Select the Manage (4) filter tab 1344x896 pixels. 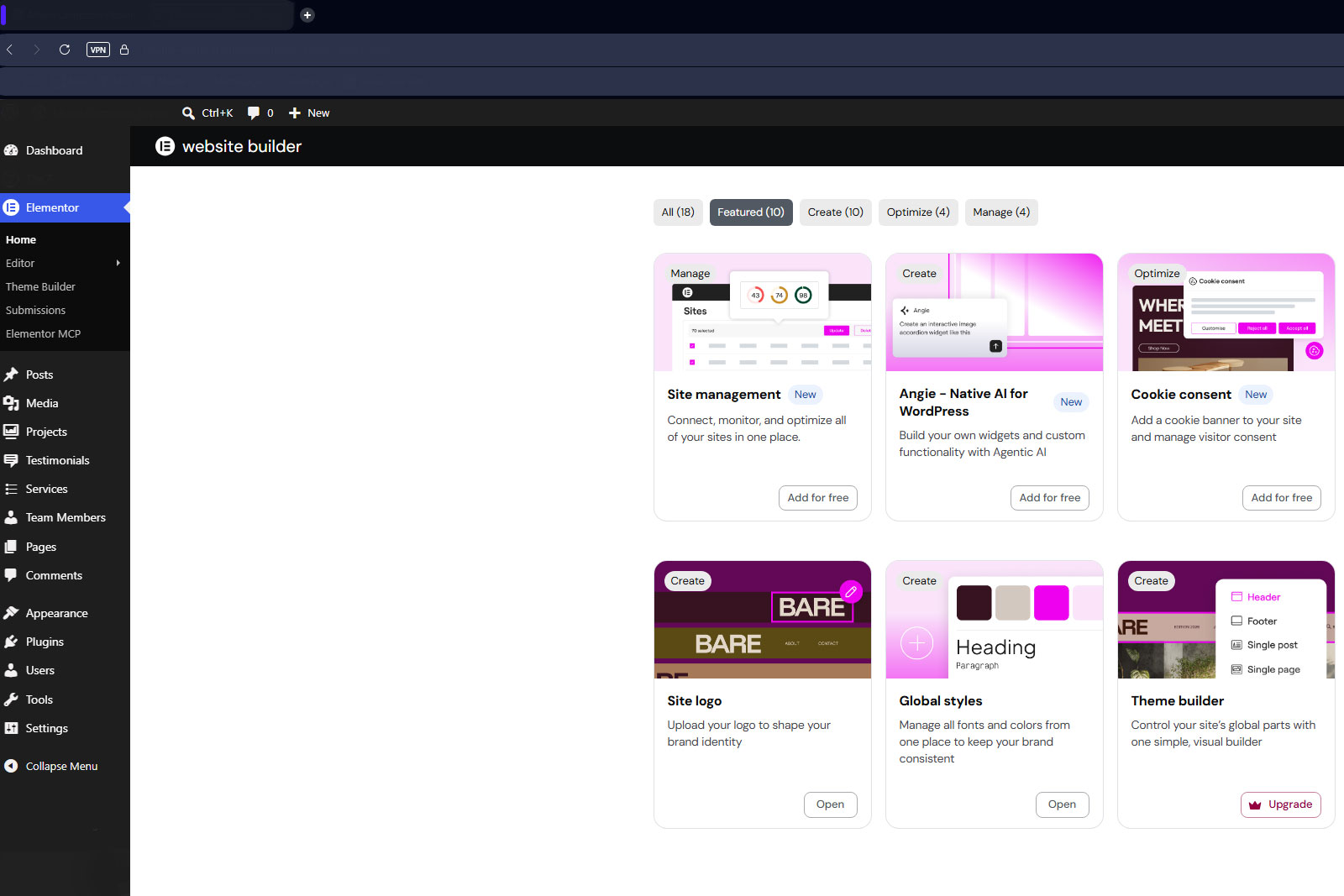1001,212
